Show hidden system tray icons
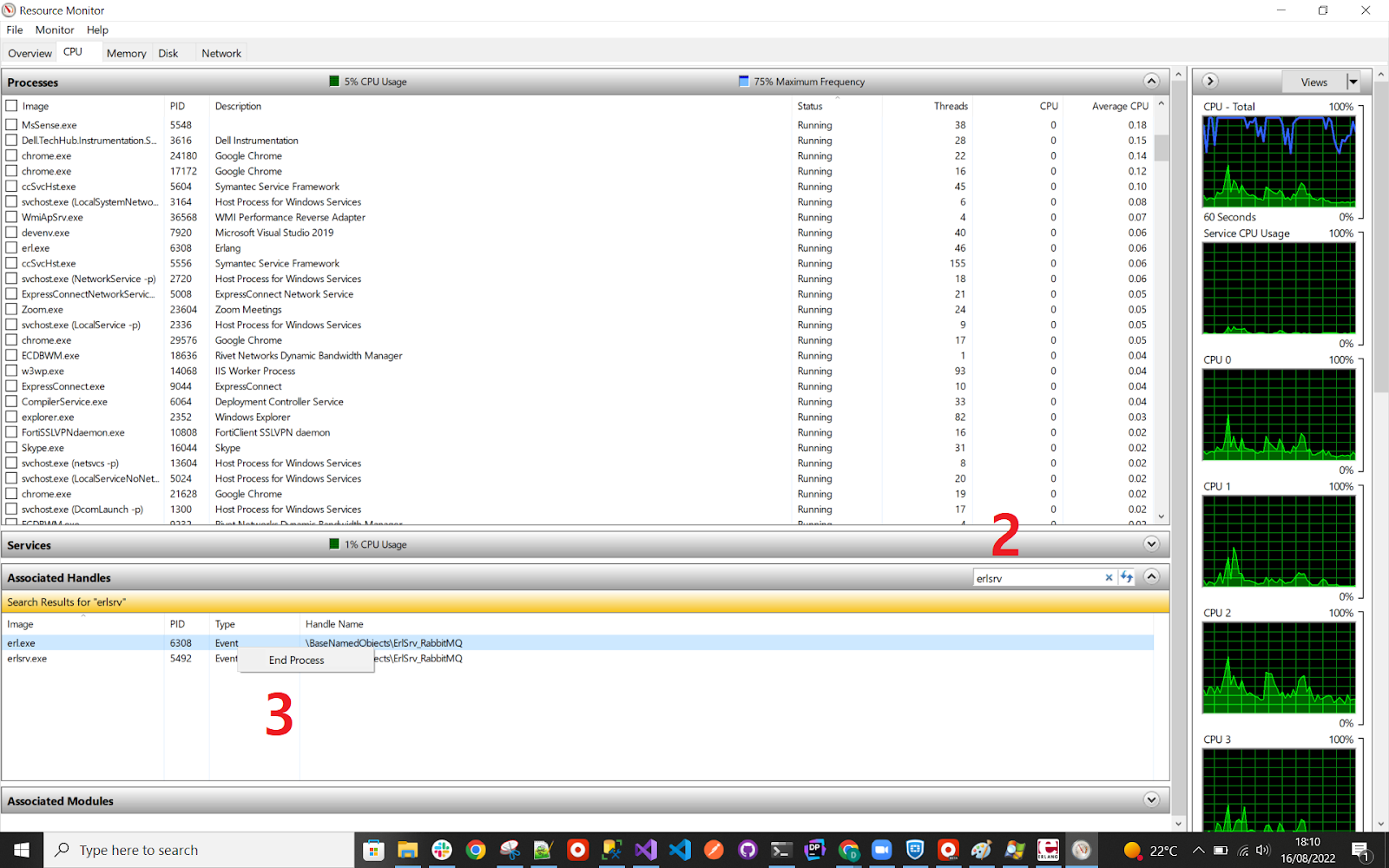Viewport: 1389px width, 868px height. tap(1198, 850)
